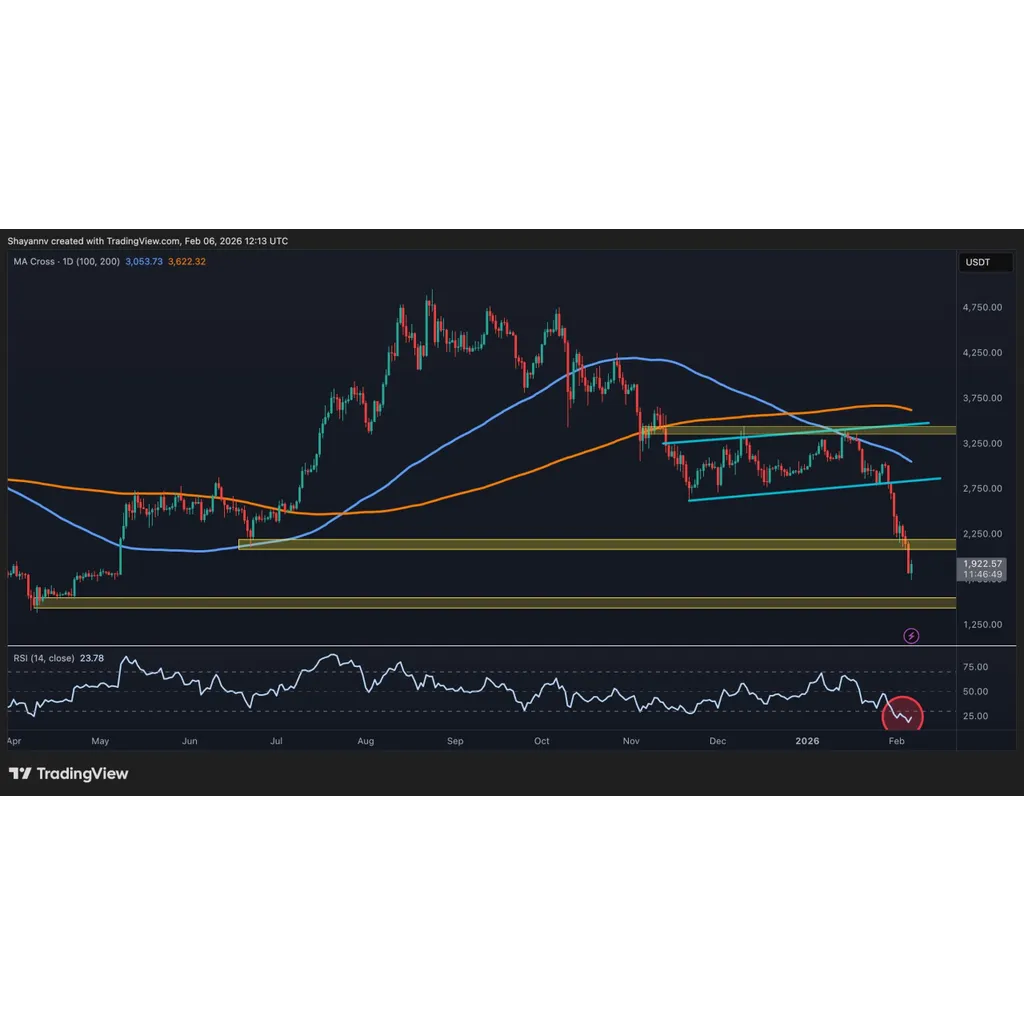This screenshot has width=1024, height=1024.
Task: Click the lowest yellow support zone
Action: click(x=496, y=603)
